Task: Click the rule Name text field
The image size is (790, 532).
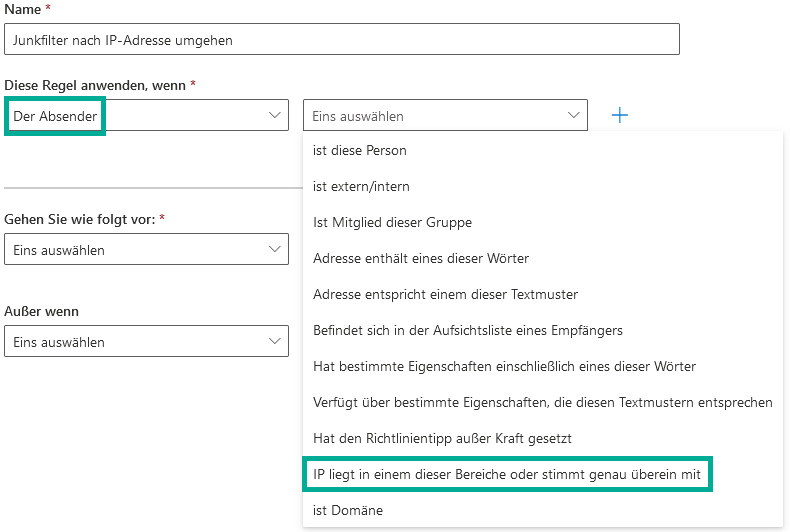Action: click(341, 40)
